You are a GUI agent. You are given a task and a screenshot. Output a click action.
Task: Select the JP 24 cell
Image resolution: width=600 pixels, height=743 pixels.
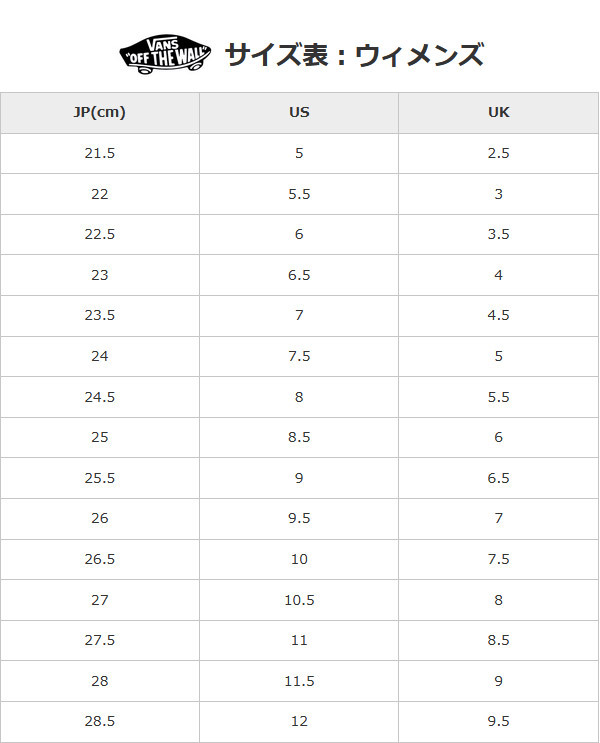coord(100,356)
